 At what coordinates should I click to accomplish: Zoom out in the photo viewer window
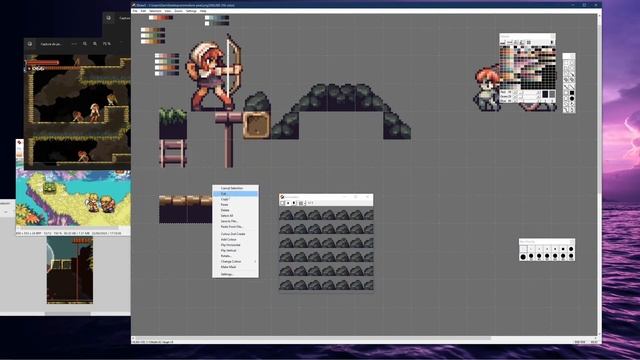click(x=85, y=44)
